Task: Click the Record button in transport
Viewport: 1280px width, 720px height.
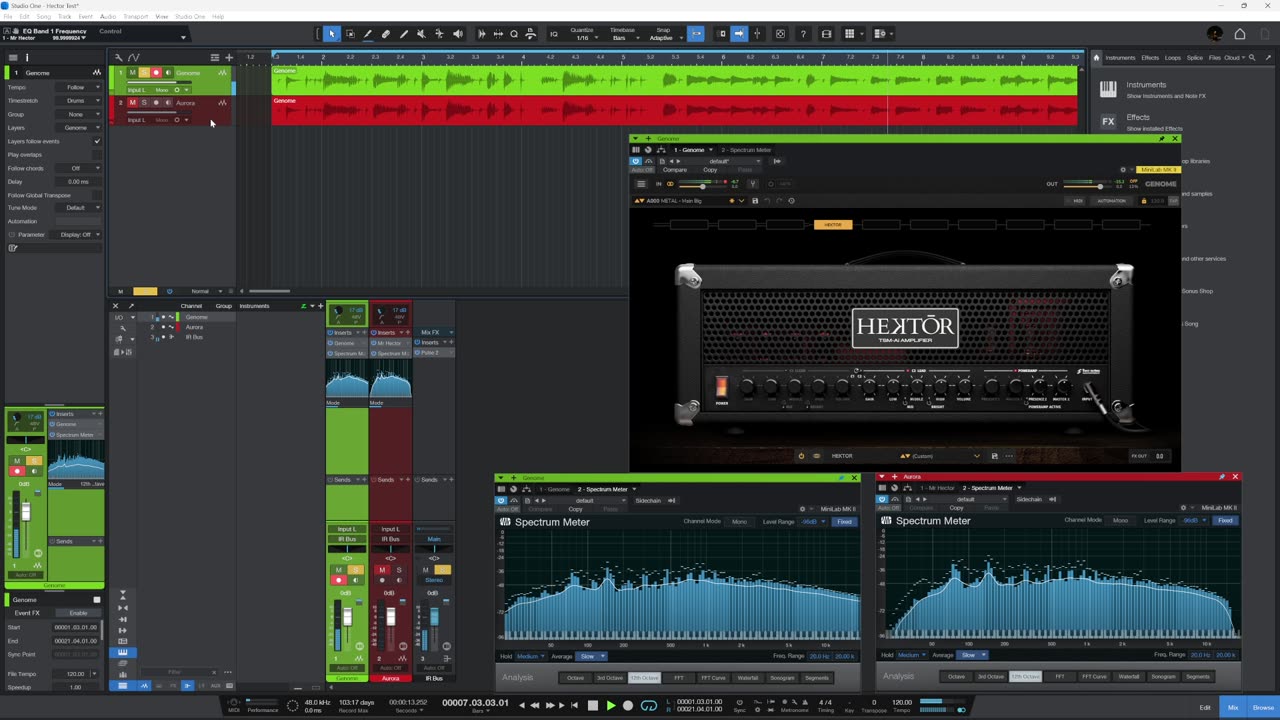Action: pos(628,705)
